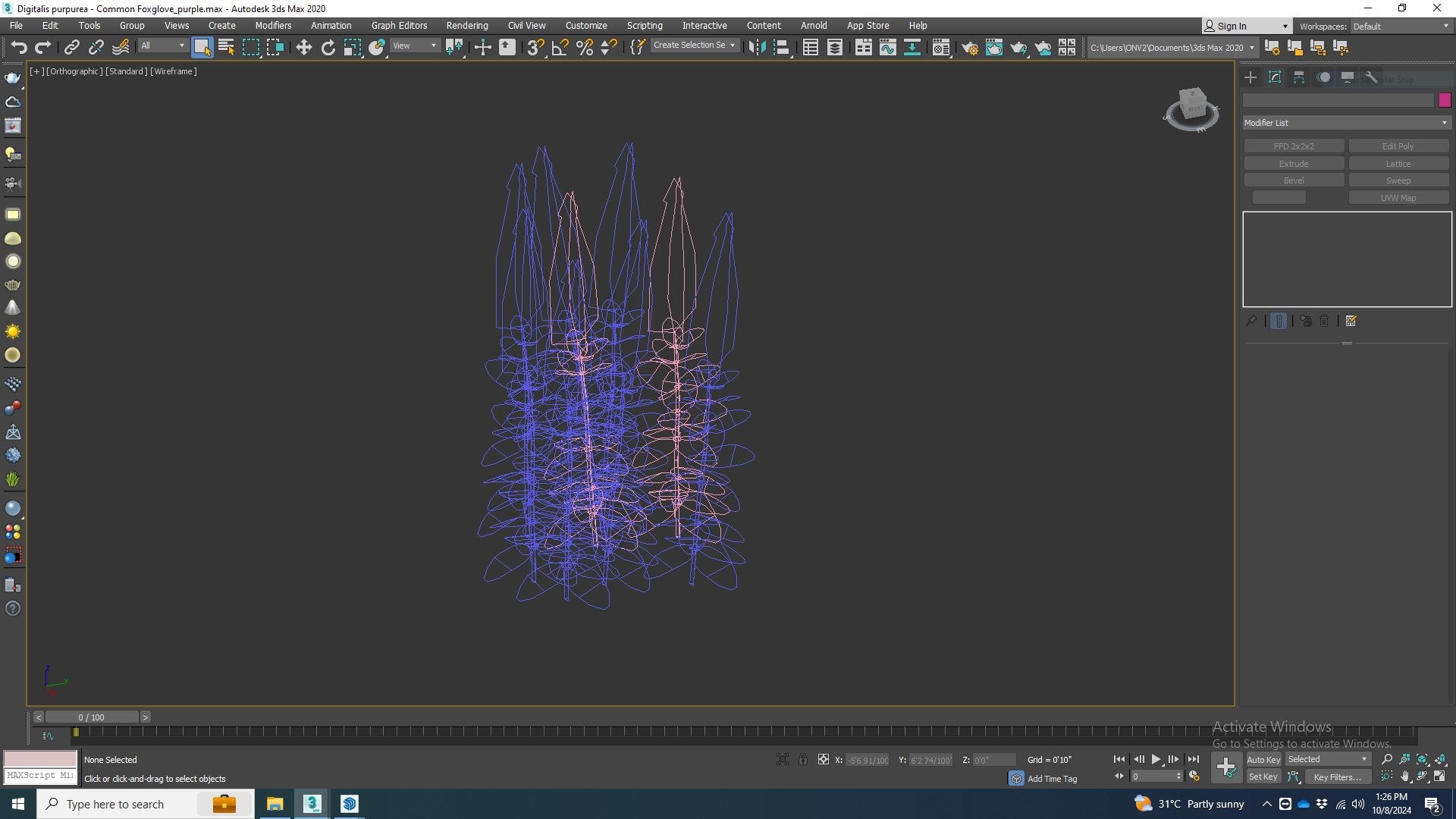This screenshot has width=1456, height=819.
Task: Toggle Window/Crossing selection mode
Action: 275,47
